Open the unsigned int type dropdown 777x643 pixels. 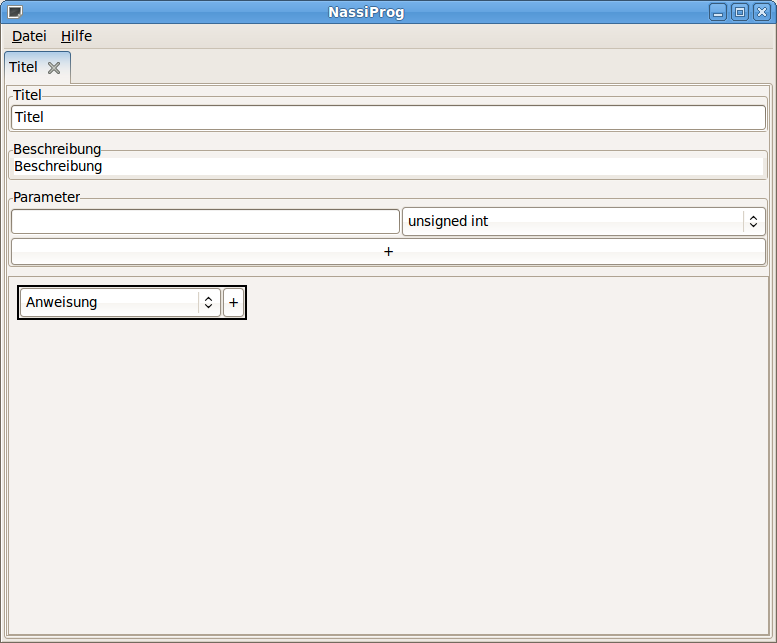[x=574, y=221]
